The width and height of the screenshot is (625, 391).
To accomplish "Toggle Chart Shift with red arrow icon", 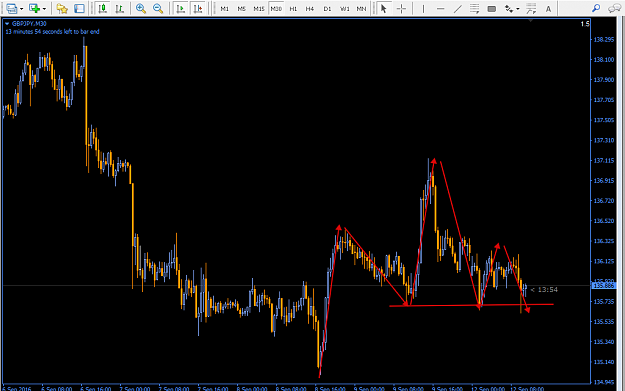I will tap(198, 8).
